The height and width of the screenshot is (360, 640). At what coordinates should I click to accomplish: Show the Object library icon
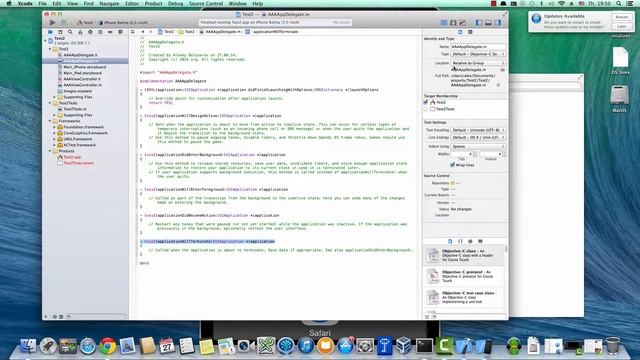[470, 241]
